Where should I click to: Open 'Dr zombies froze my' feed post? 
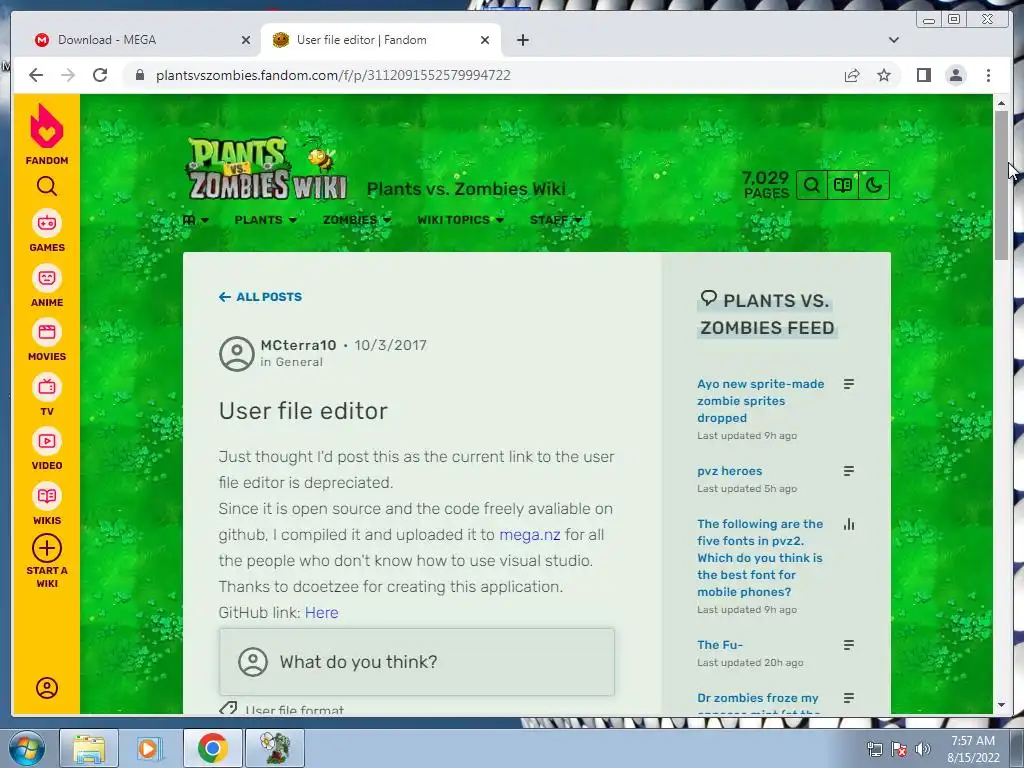point(758,698)
